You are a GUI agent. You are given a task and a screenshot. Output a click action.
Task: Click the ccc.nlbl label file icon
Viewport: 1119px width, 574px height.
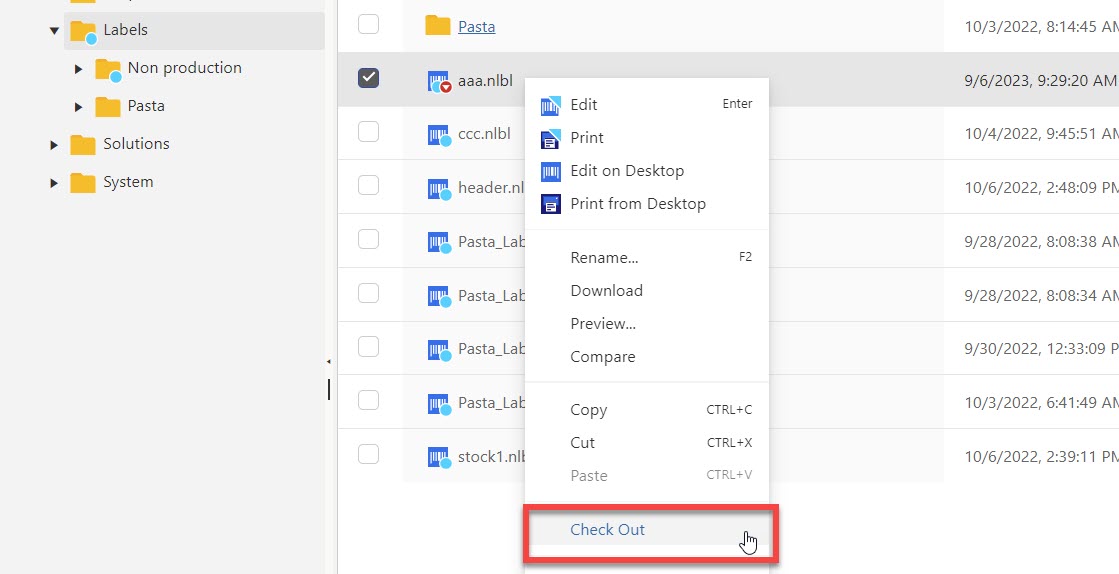click(x=438, y=134)
